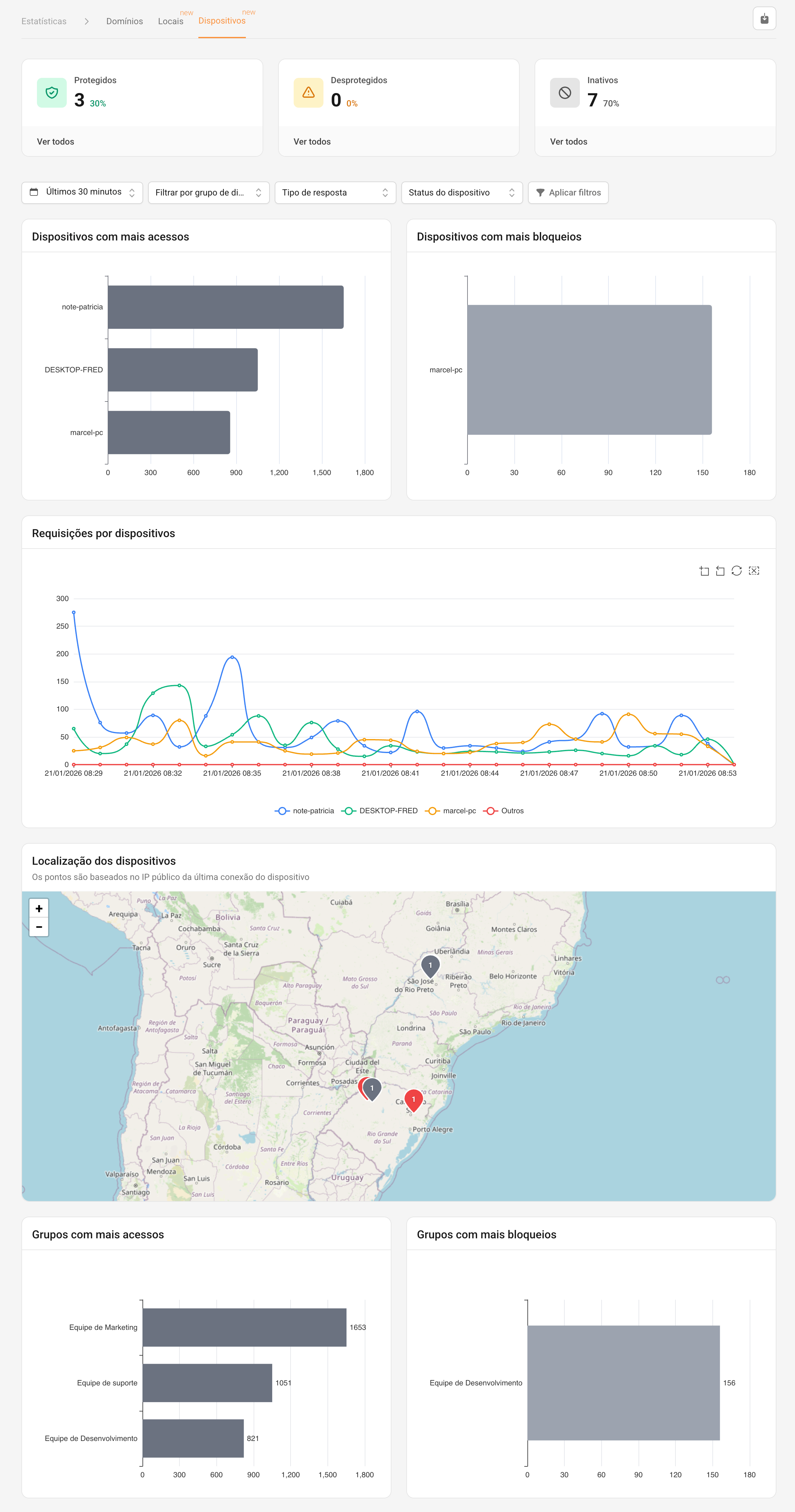Activate chart area zoom tool
This screenshot has width=795, height=1512.
704,571
